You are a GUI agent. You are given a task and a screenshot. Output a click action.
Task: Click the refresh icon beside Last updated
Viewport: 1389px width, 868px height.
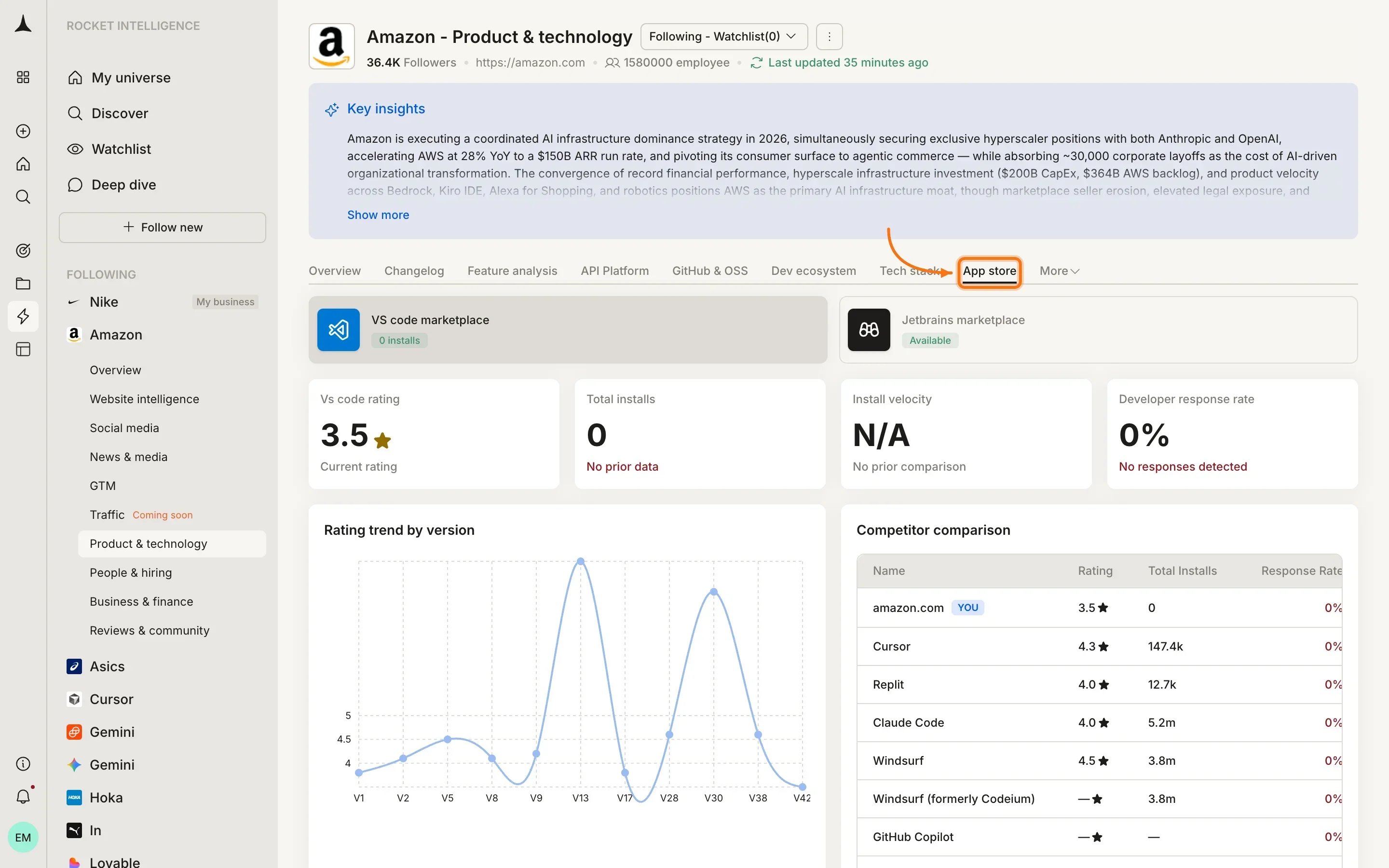pyautogui.click(x=757, y=63)
